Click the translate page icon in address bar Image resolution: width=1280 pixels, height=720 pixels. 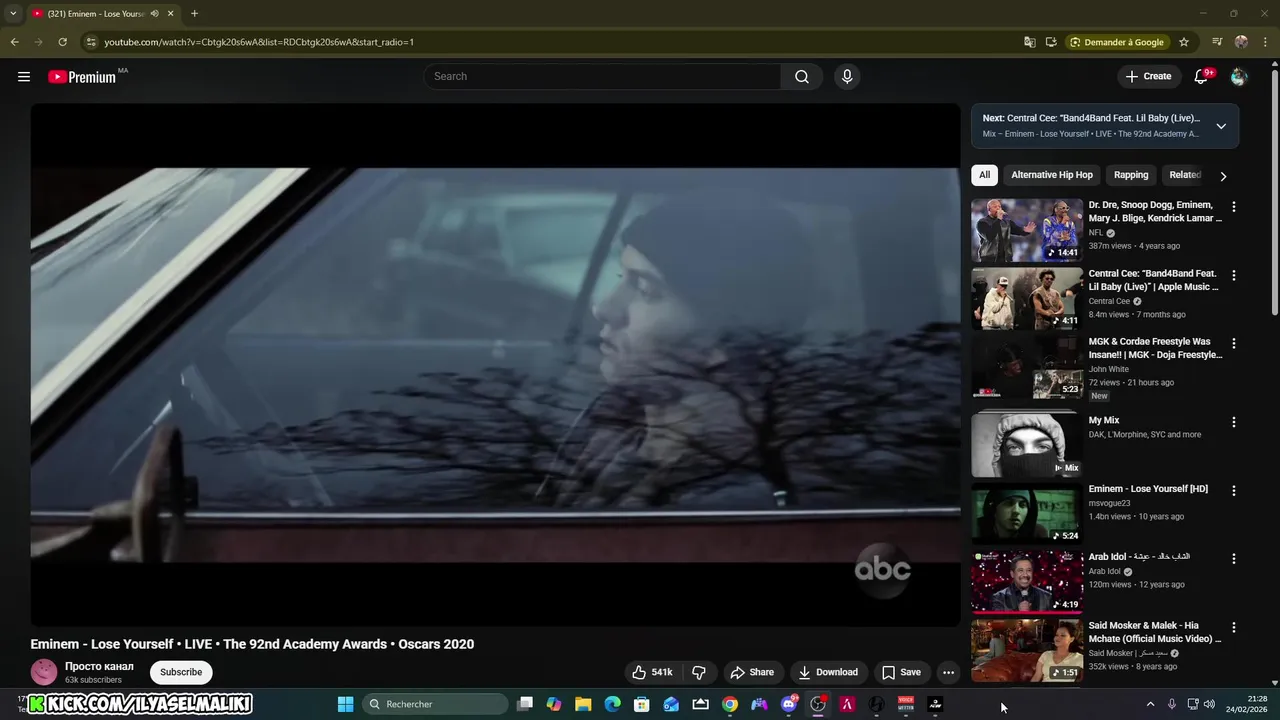[x=1030, y=42]
